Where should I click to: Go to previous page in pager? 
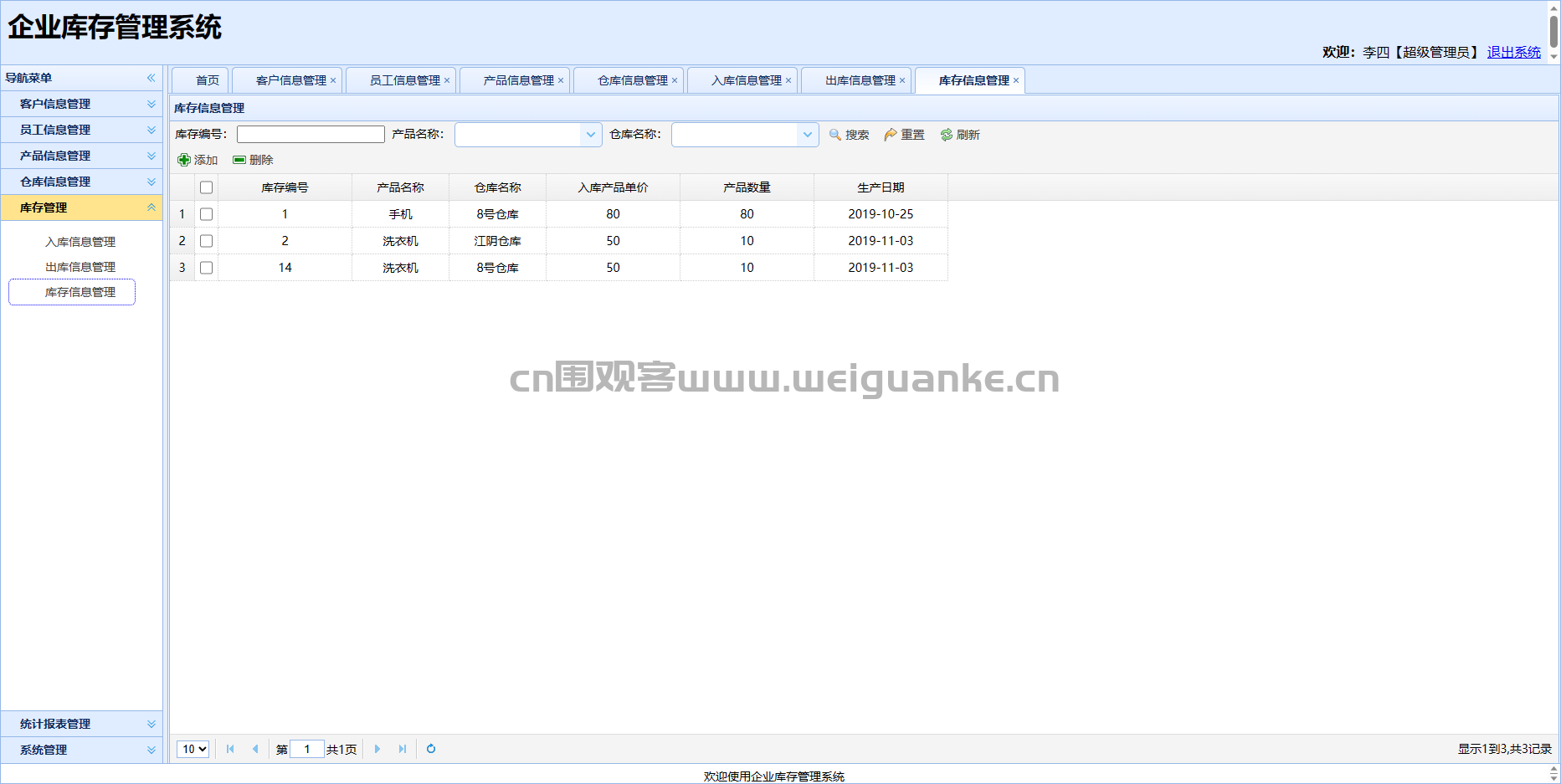pos(254,749)
